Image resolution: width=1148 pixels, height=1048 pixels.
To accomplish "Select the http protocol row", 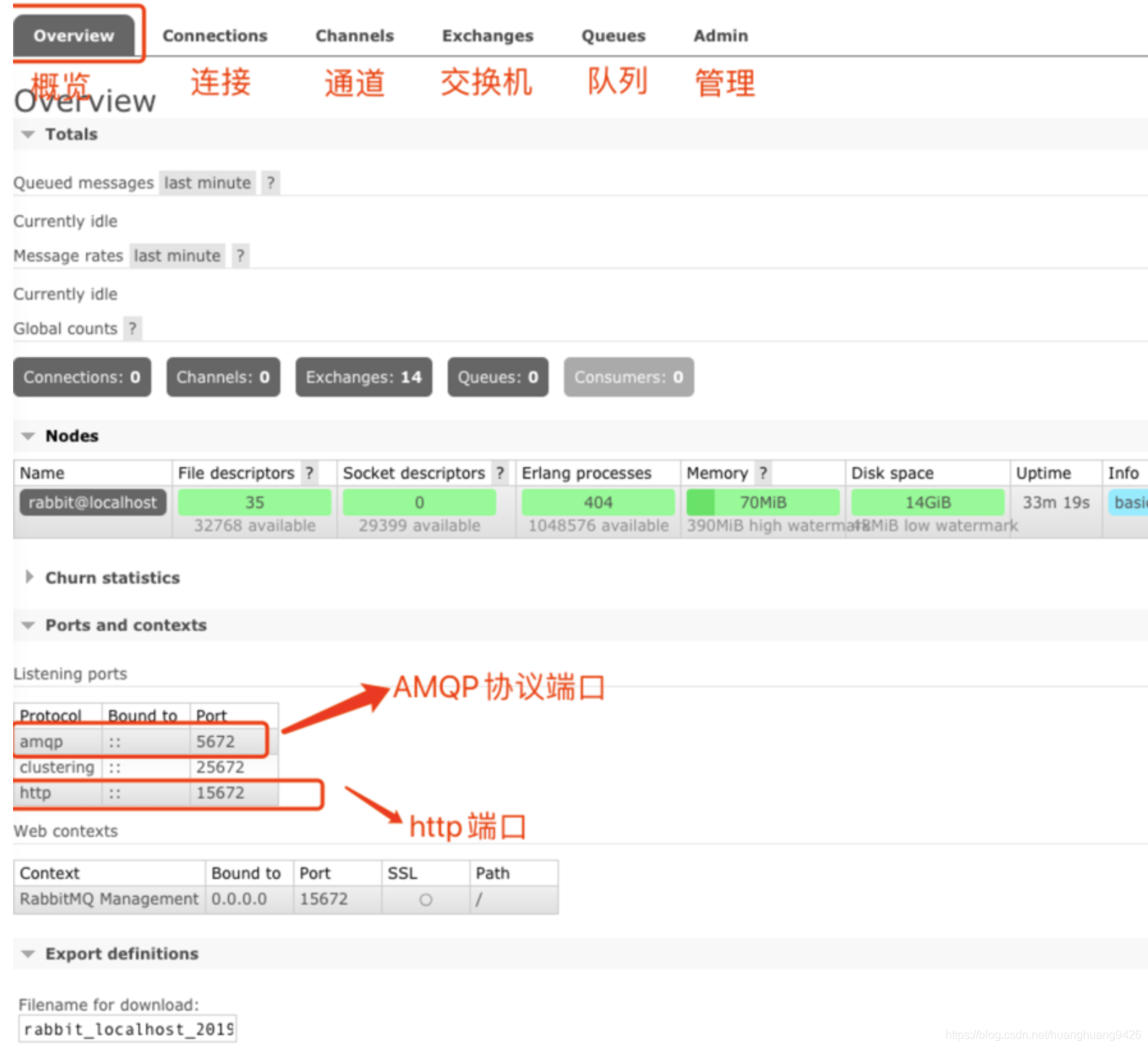I will pos(146,793).
